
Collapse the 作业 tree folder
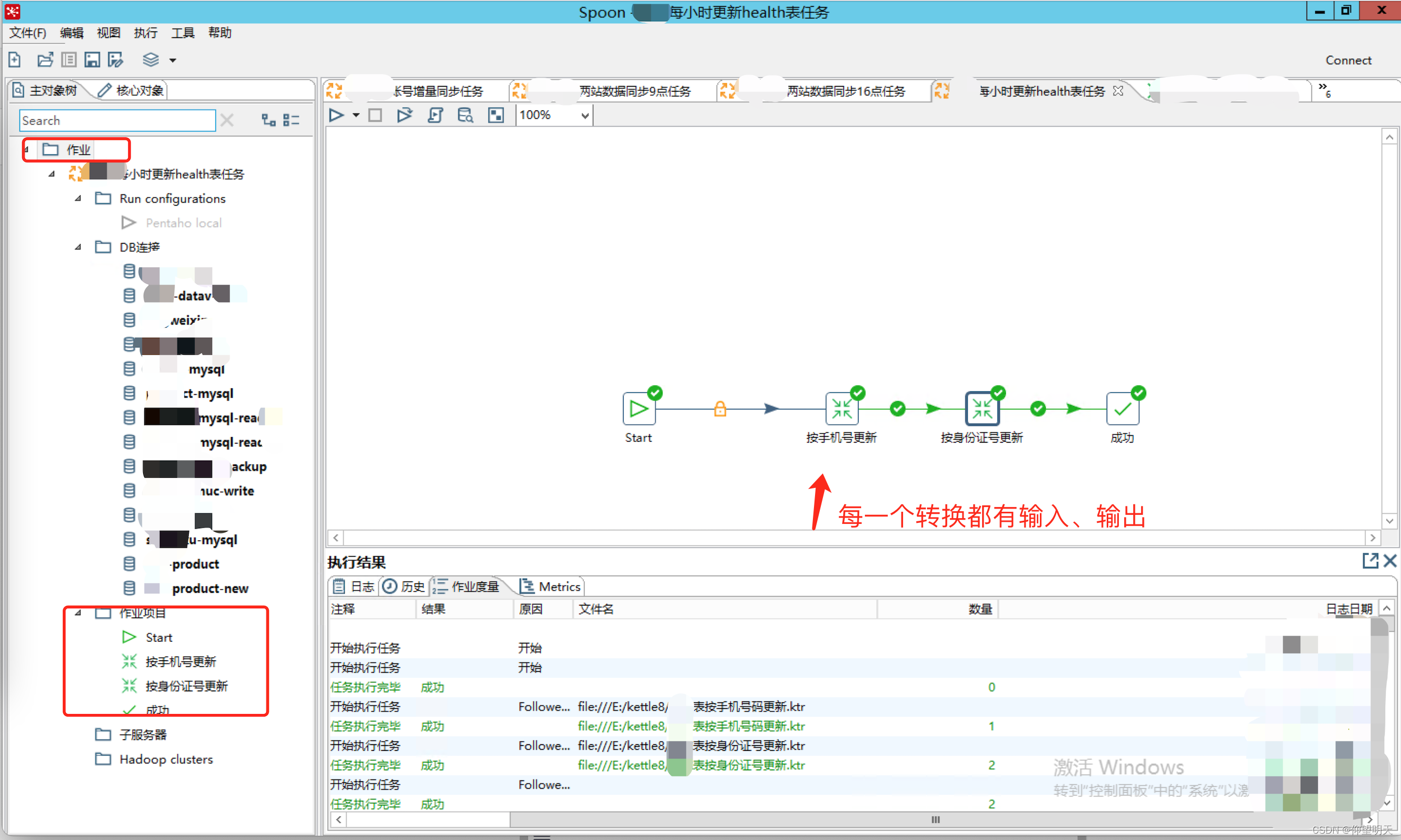(26, 150)
